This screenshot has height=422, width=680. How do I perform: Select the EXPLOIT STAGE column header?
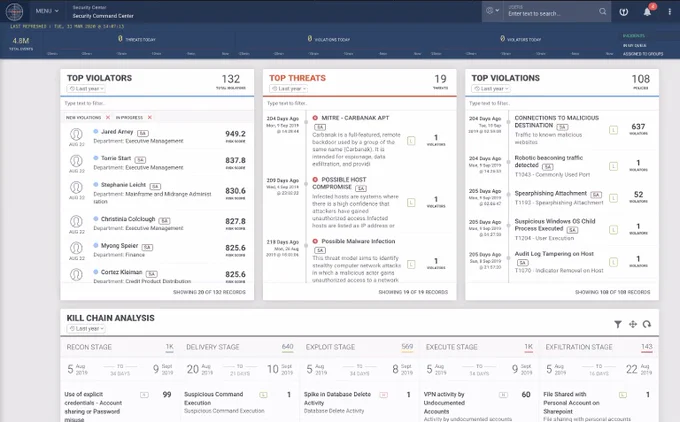(330, 347)
